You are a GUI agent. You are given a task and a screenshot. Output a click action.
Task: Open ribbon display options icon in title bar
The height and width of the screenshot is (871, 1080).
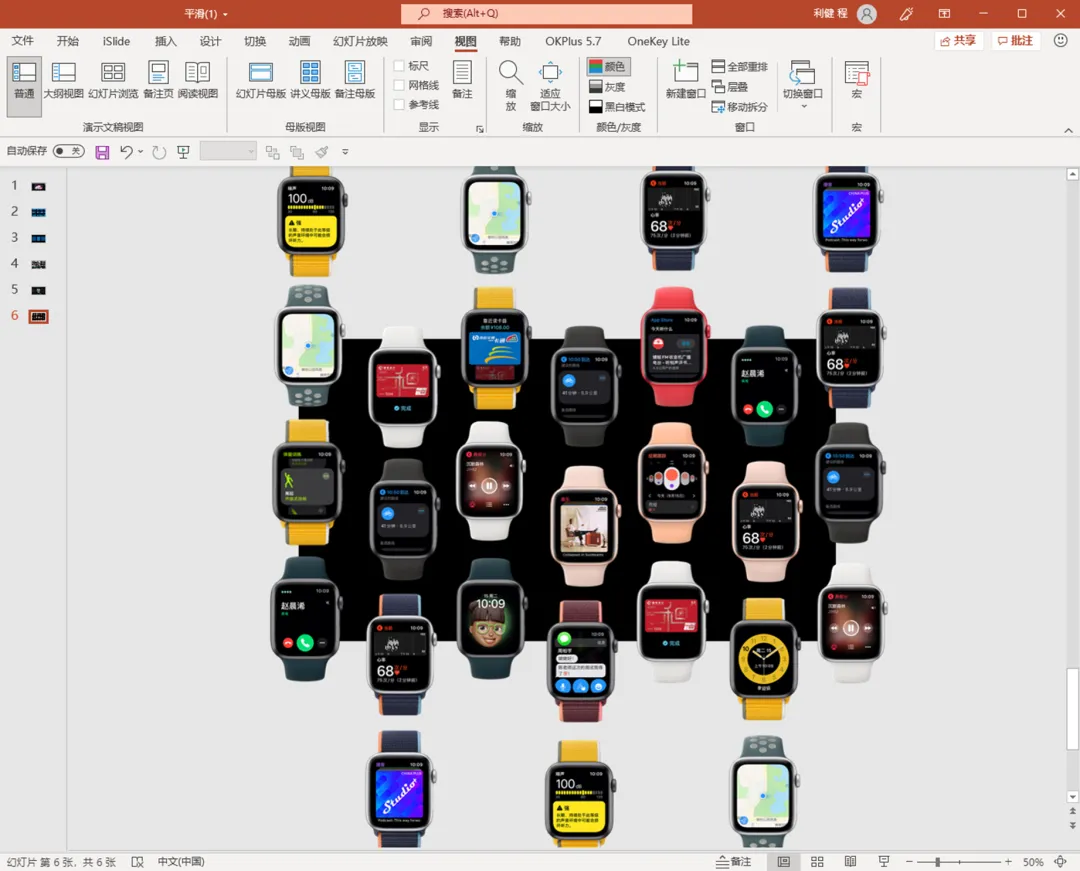[944, 14]
